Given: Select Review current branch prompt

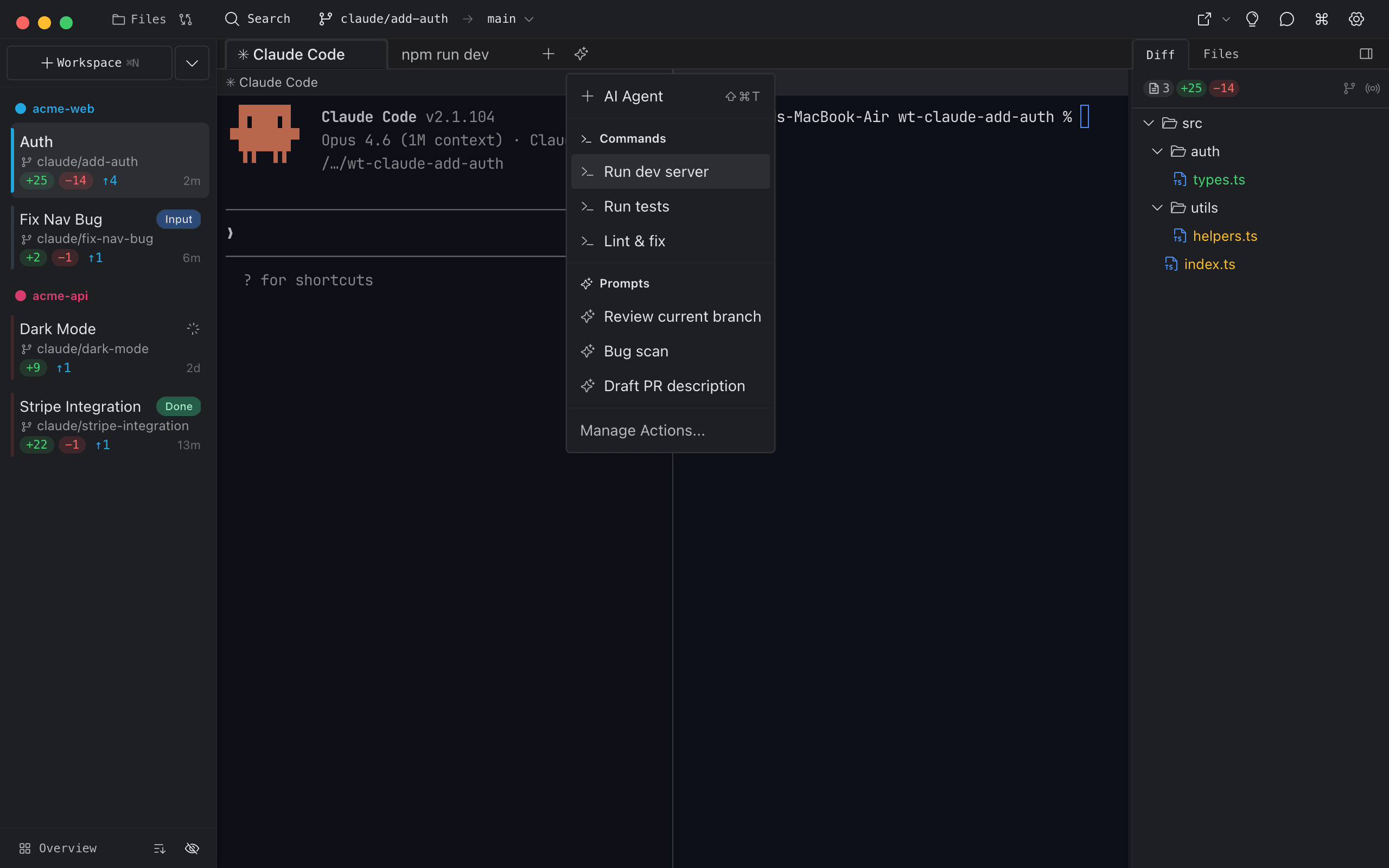Looking at the screenshot, I should tap(671, 316).
